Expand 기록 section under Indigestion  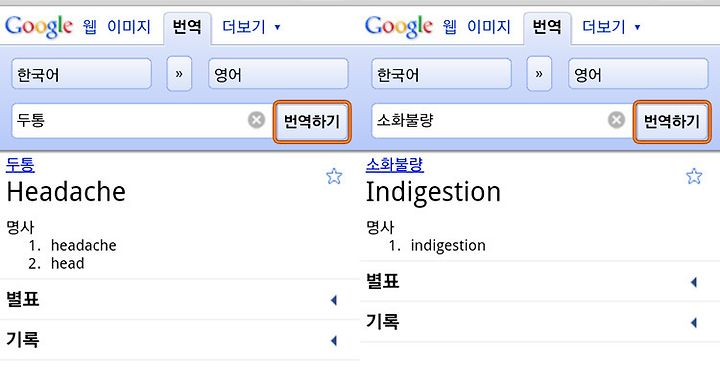(540, 322)
